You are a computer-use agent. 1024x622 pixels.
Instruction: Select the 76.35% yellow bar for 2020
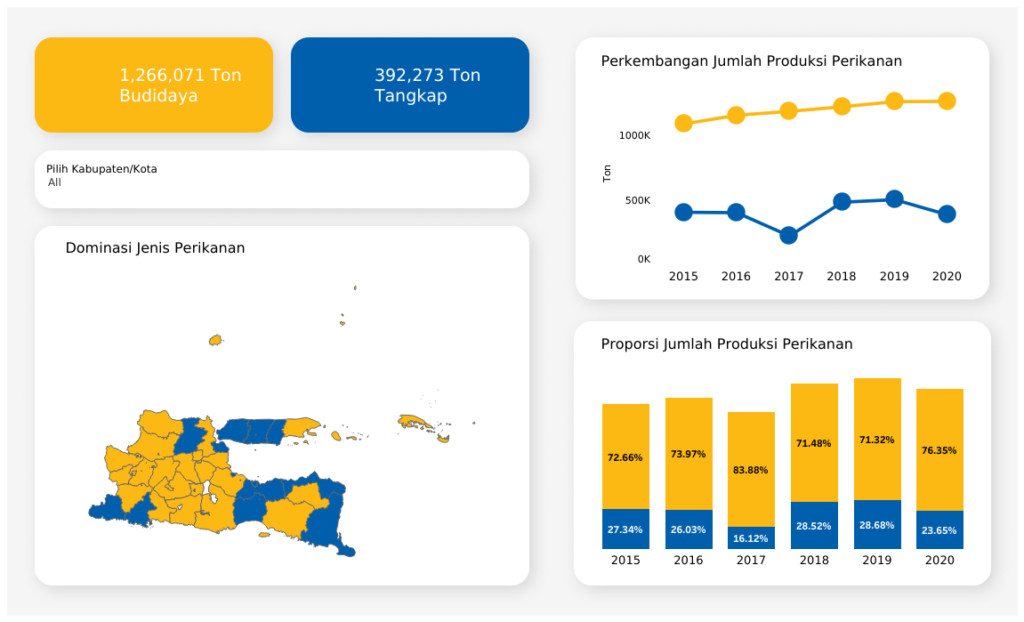(x=939, y=449)
